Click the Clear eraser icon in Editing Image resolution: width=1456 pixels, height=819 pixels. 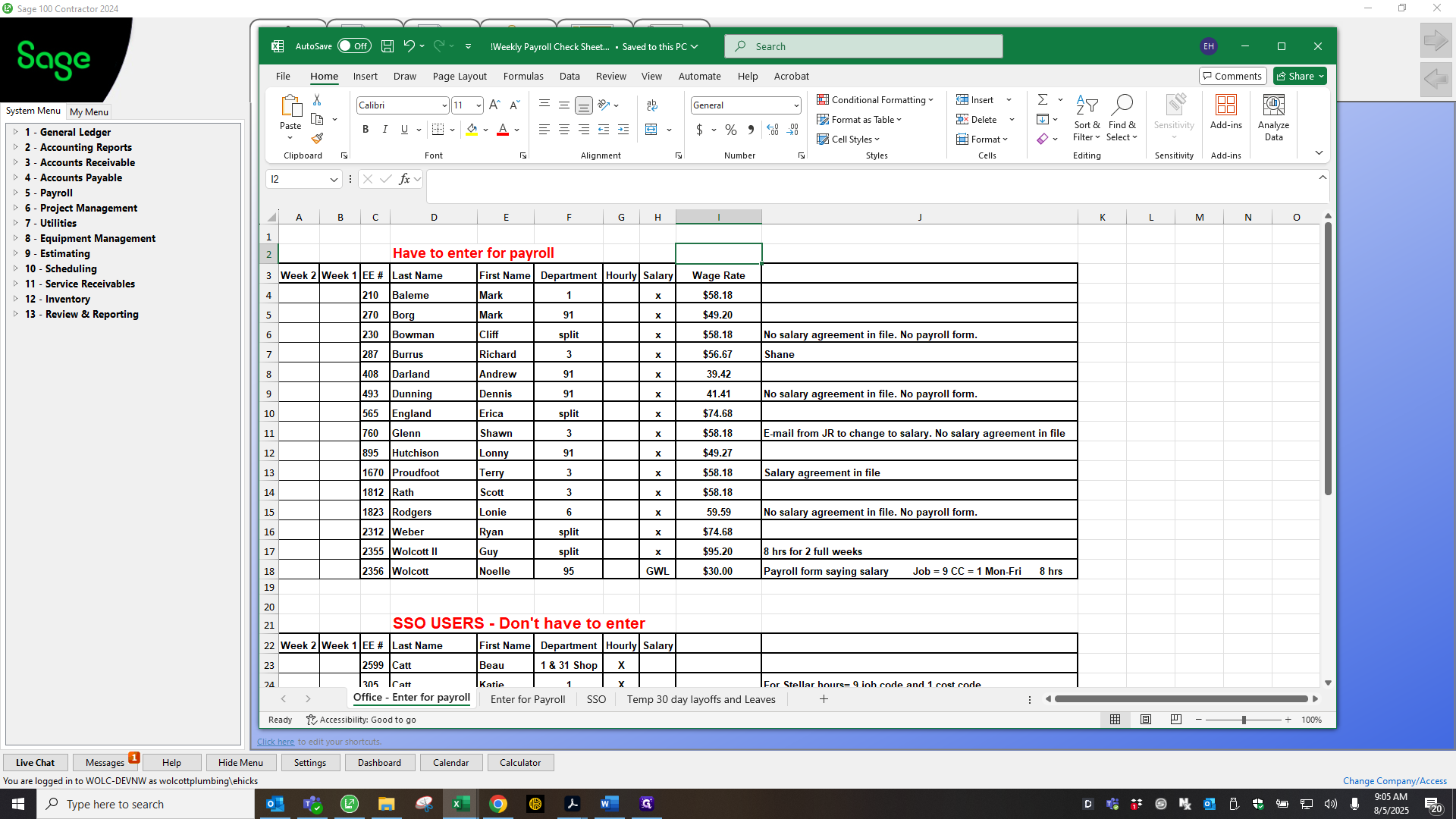click(1043, 139)
